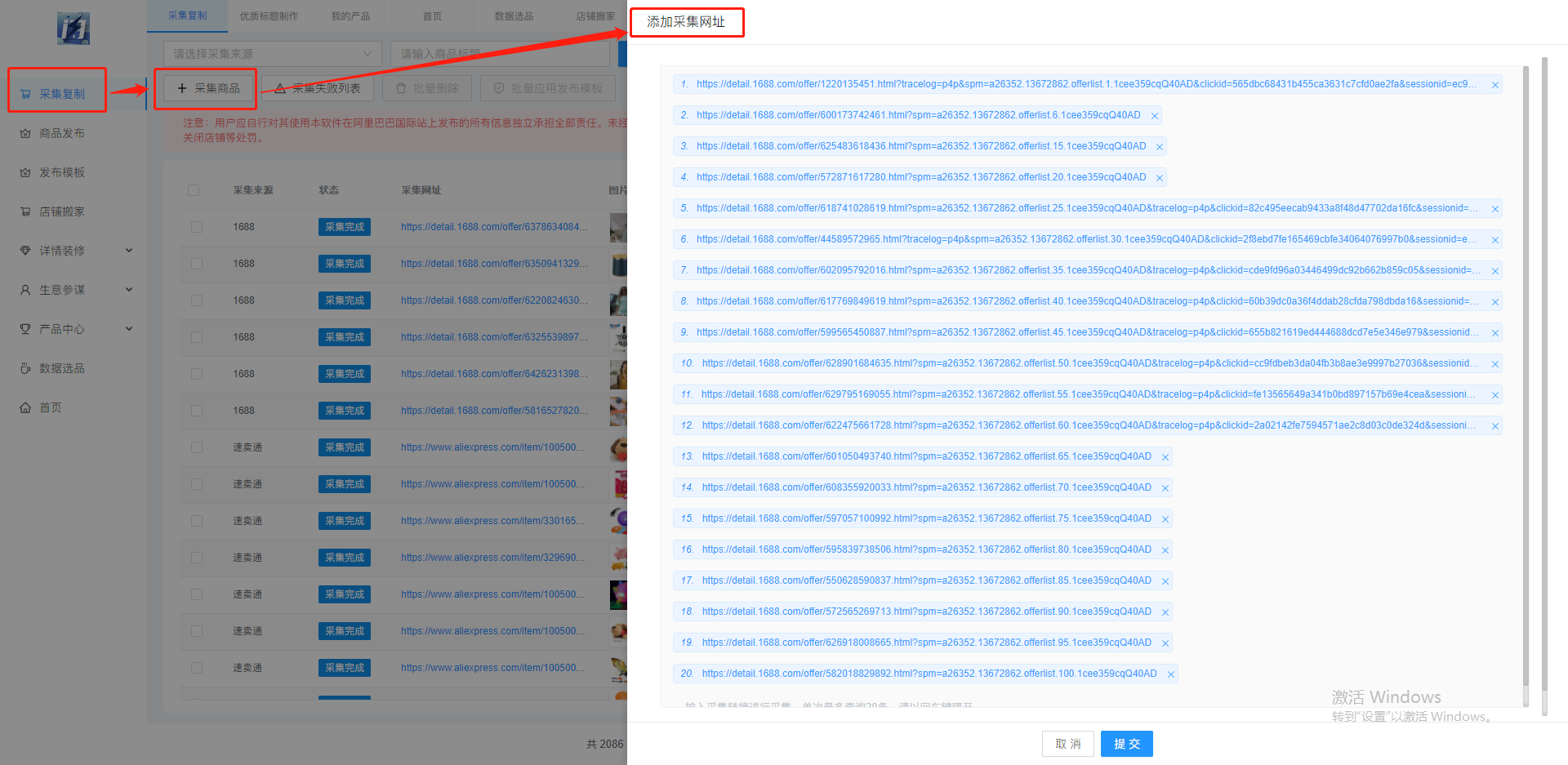Click the 提交 submit button

(x=1126, y=744)
